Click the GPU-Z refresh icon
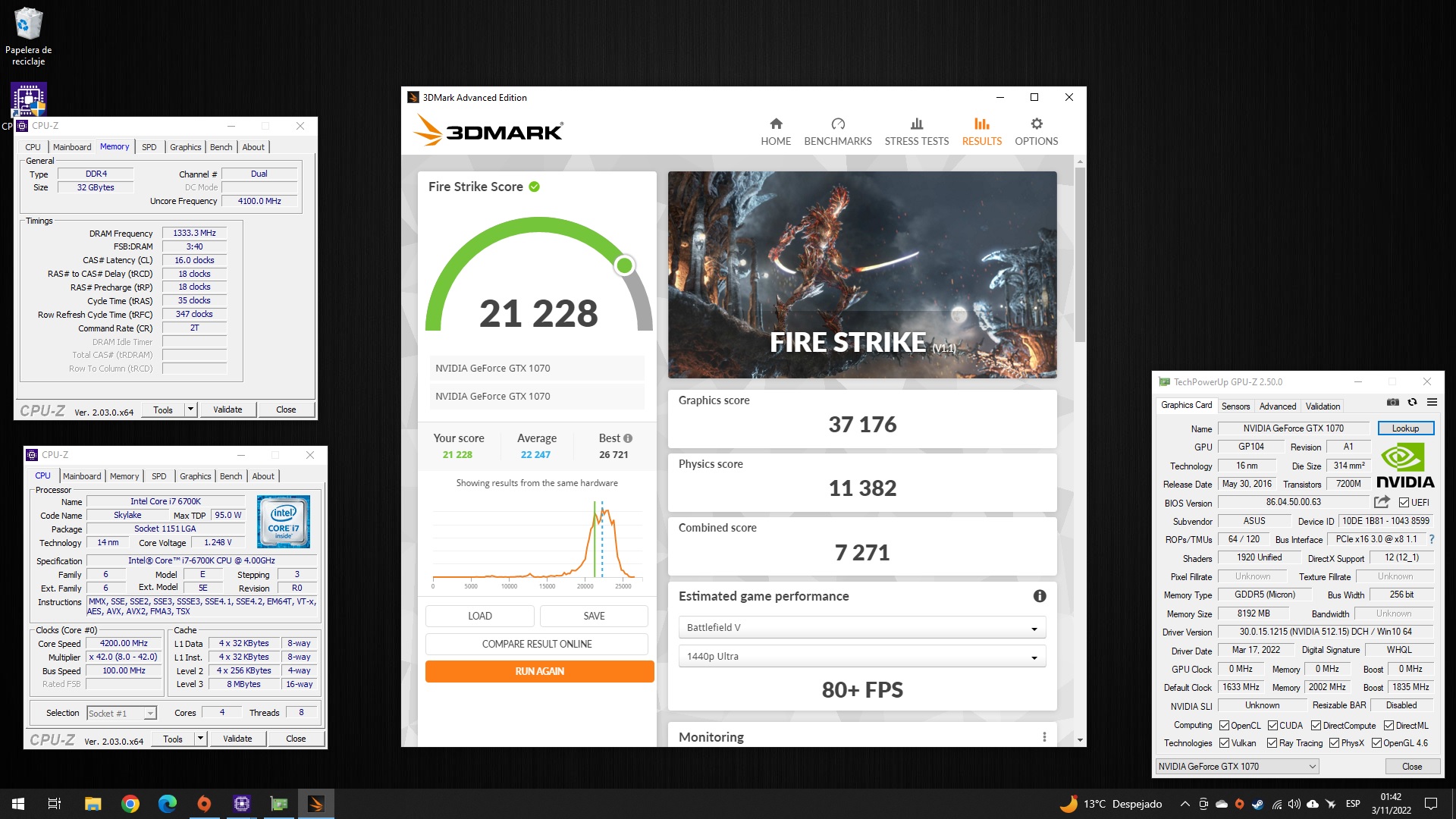Image resolution: width=1456 pixels, height=819 pixels. click(x=1412, y=402)
